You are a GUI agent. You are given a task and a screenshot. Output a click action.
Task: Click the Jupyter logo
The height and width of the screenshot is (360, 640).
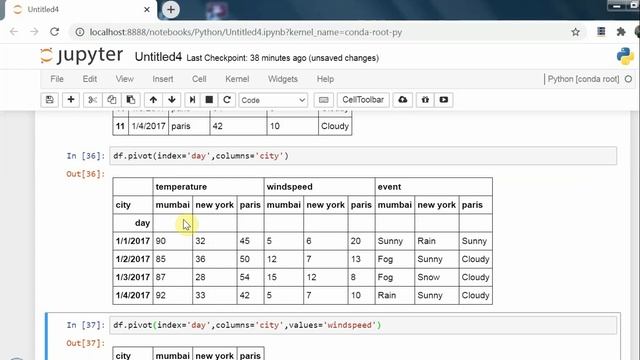point(82,56)
